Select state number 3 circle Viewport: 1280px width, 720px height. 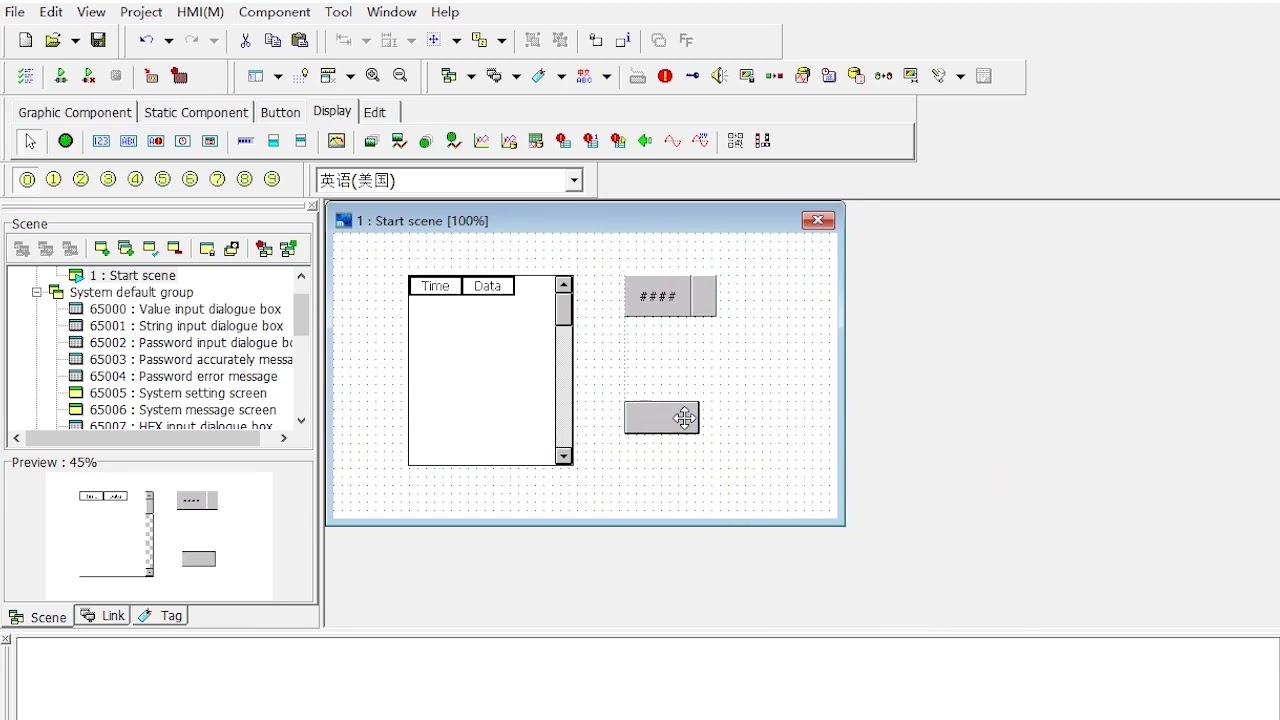[108, 179]
